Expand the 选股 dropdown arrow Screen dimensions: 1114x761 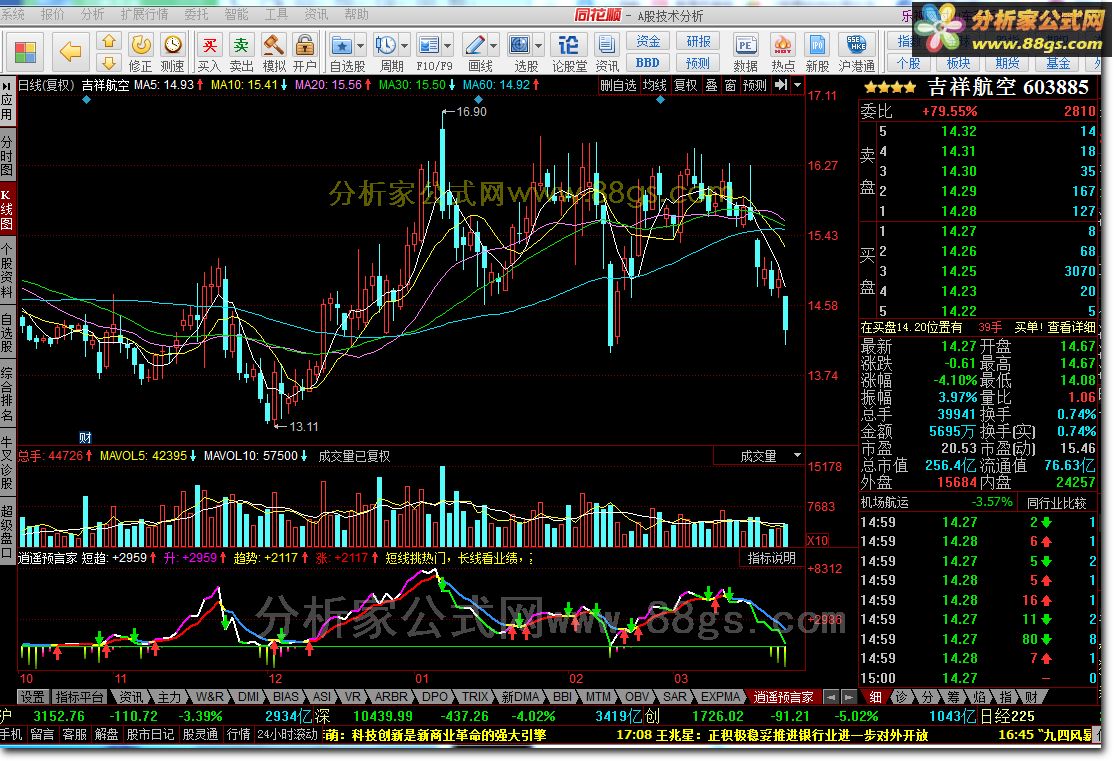(539, 45)
